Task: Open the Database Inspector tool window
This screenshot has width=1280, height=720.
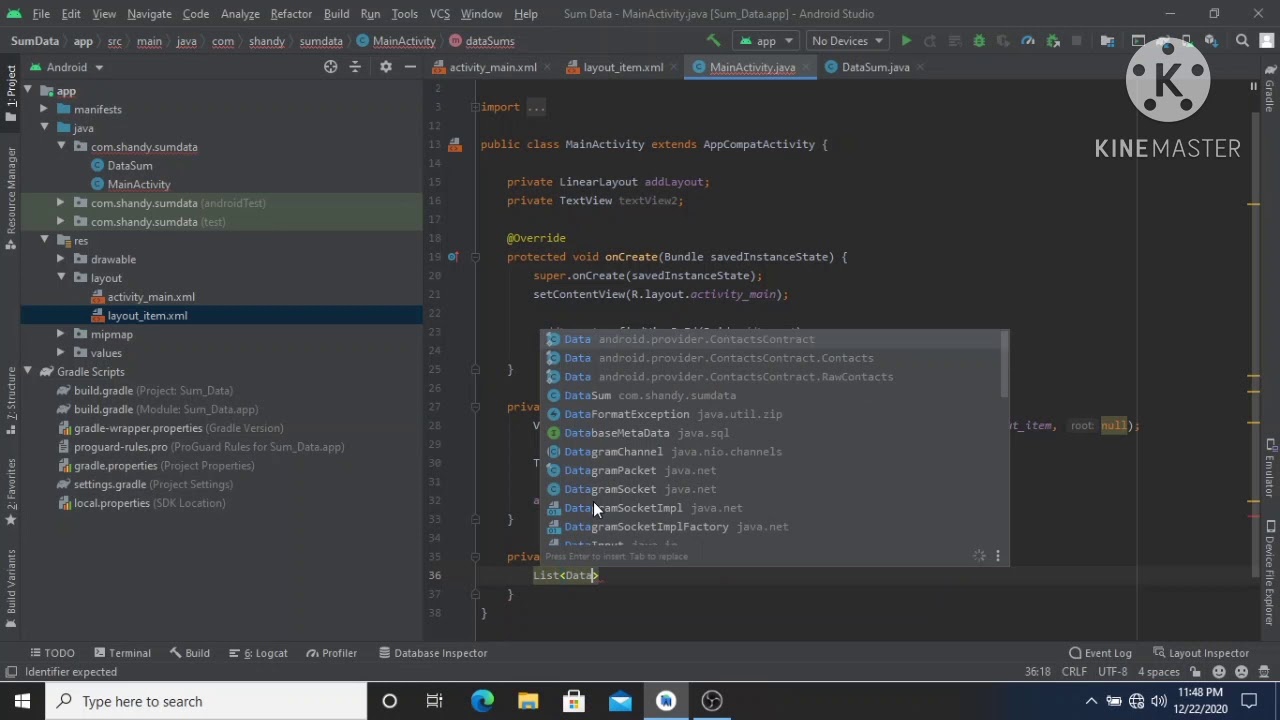Action: (433, 653)
